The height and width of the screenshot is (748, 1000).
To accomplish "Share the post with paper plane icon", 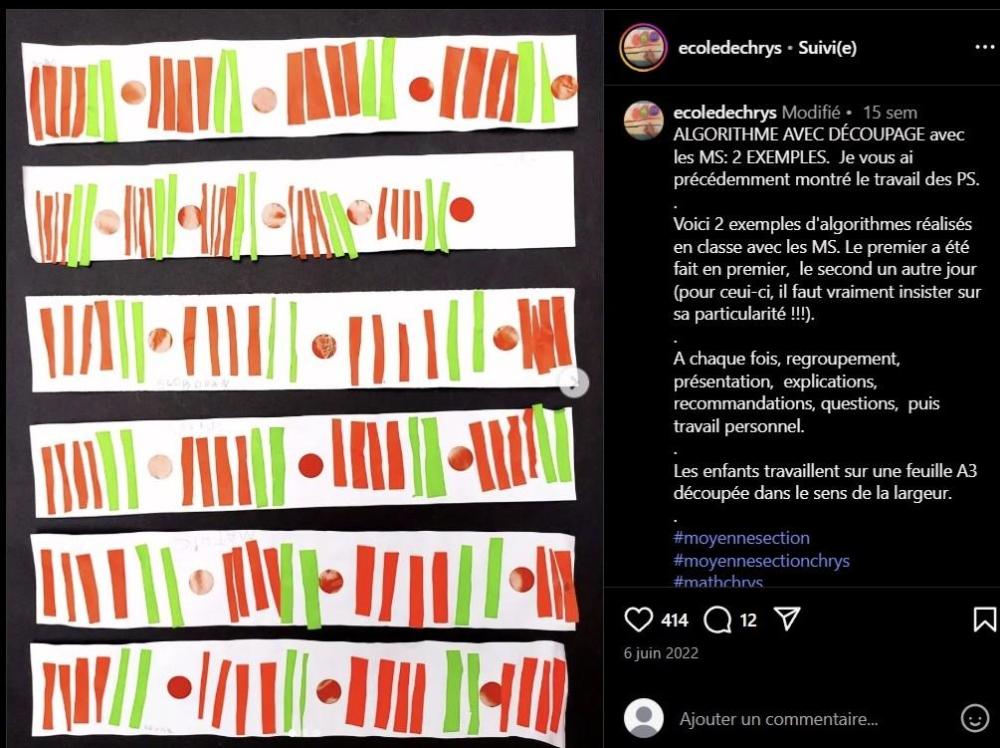I will tap(786, 619).
